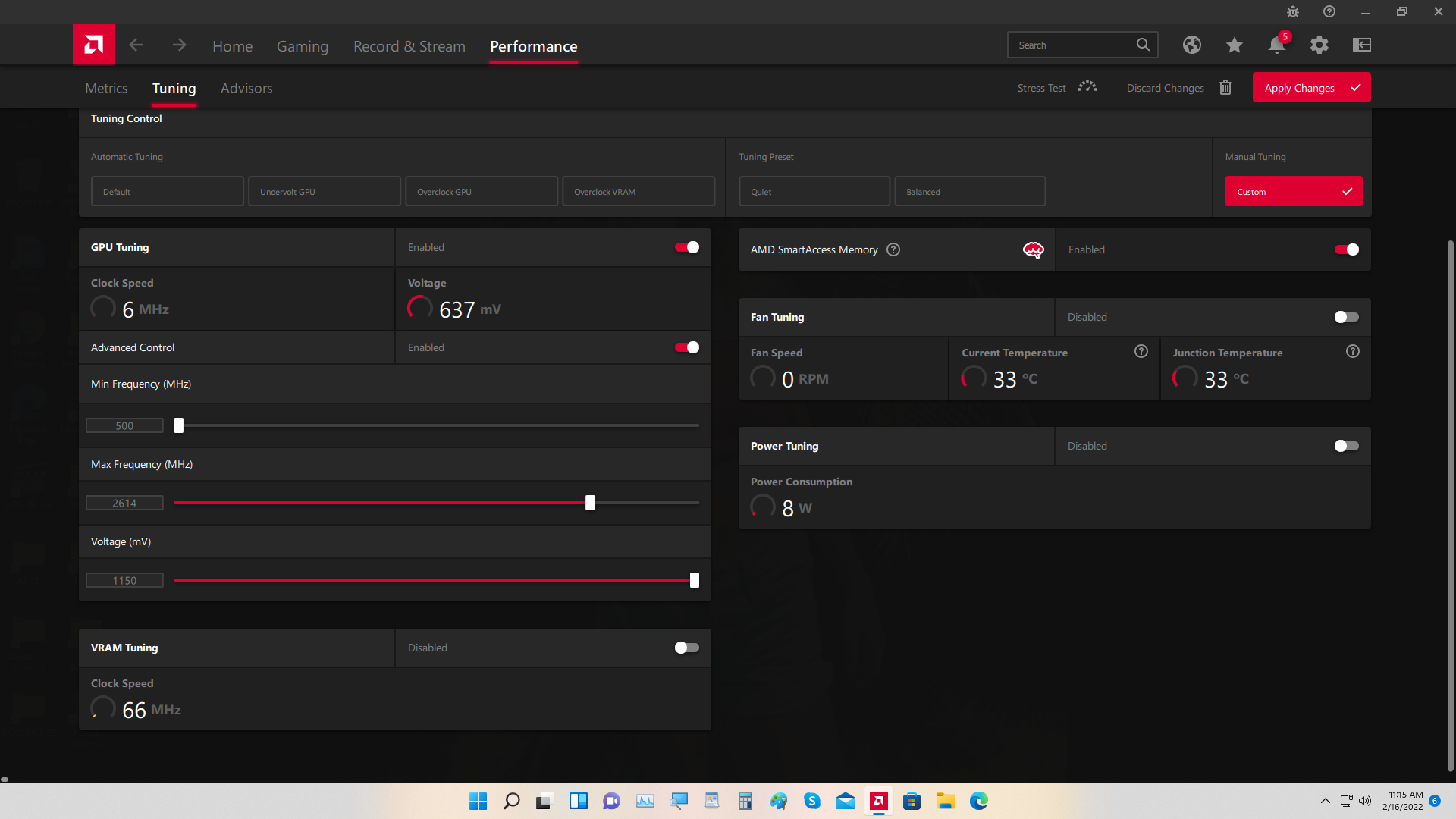Open File Explorer from taskbar
Screen dimensions: 1456x819
coord(946,801)
